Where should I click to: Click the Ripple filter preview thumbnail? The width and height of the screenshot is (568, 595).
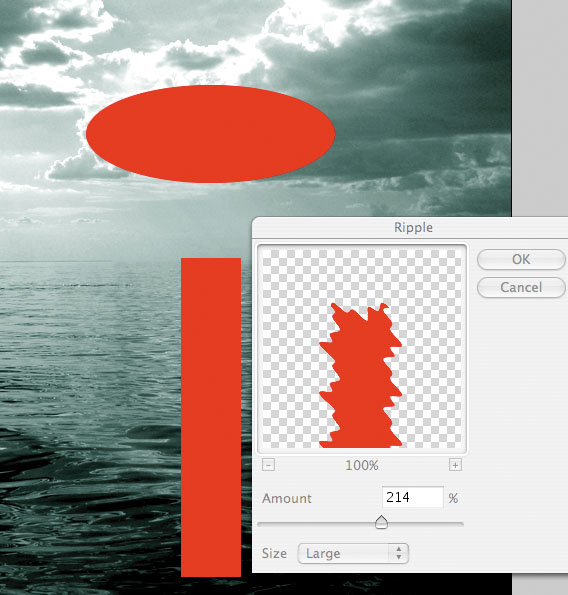(362, 349)
